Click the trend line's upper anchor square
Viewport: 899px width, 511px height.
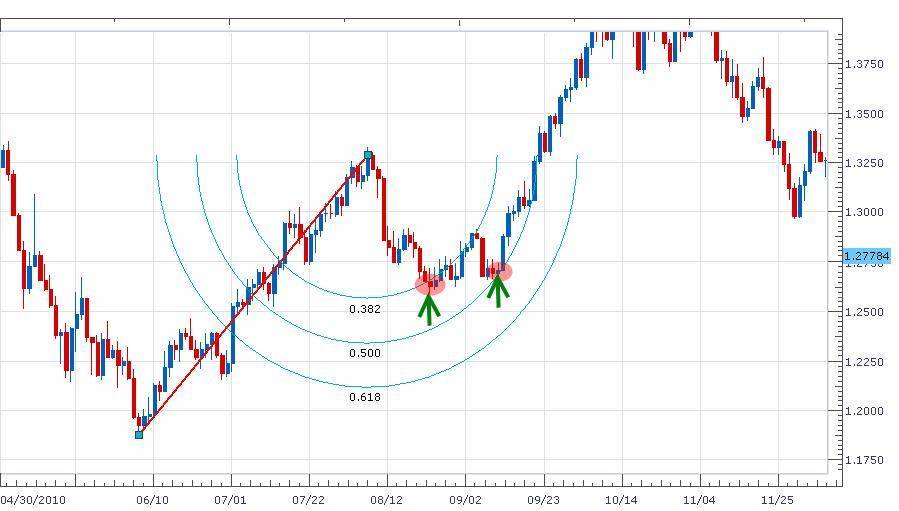[369, 155]
